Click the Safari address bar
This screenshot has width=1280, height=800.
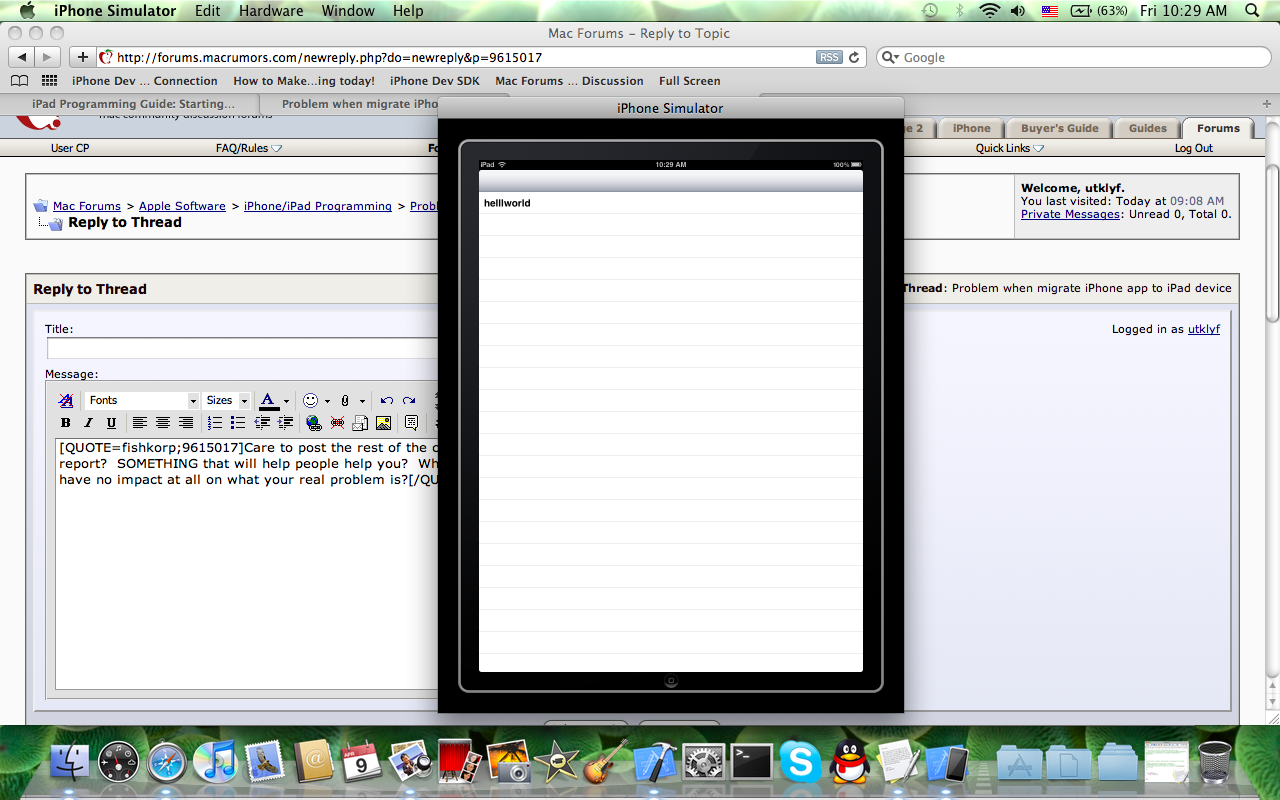[455, 57]
